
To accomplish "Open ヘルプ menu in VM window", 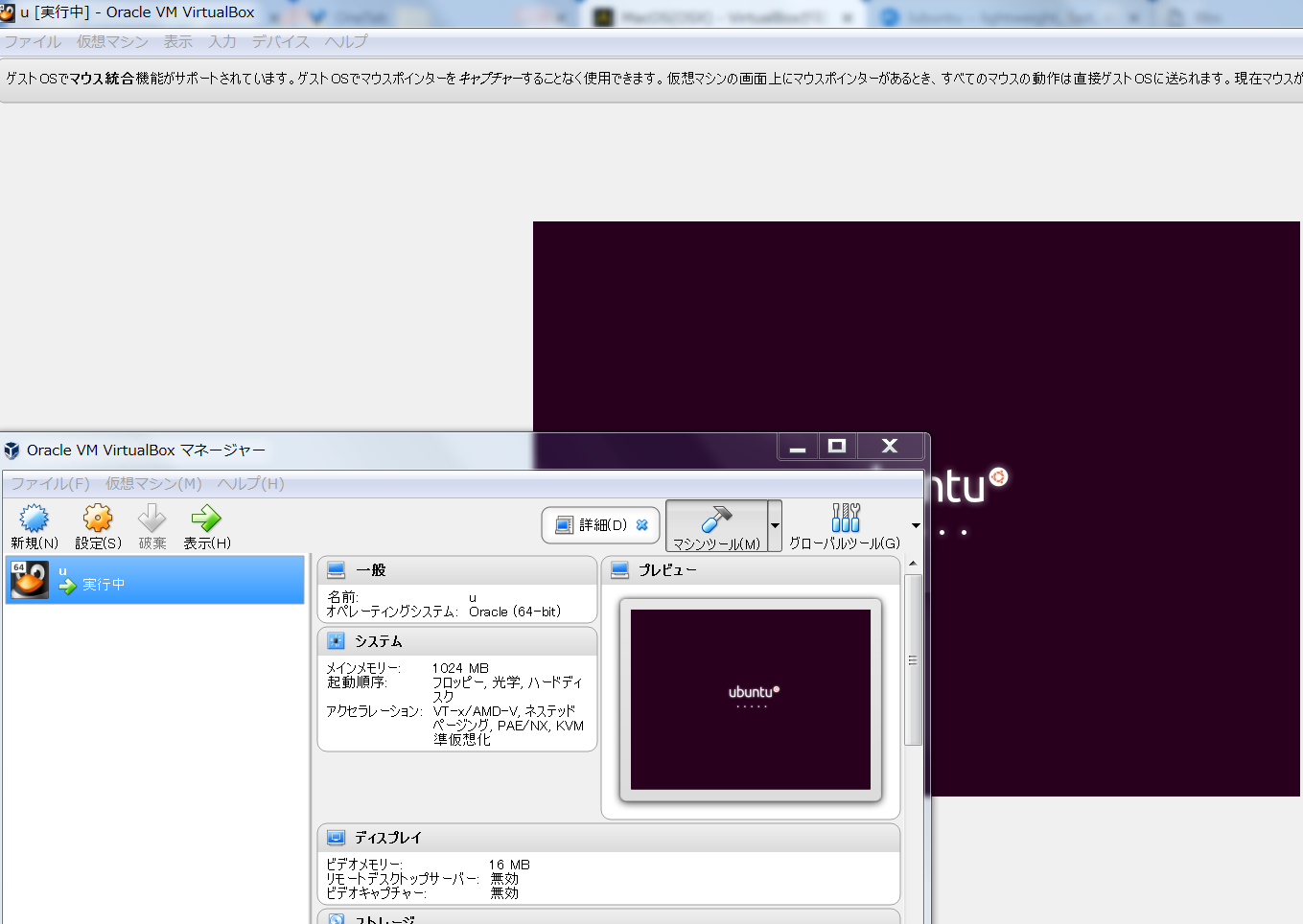I will 346,42.
